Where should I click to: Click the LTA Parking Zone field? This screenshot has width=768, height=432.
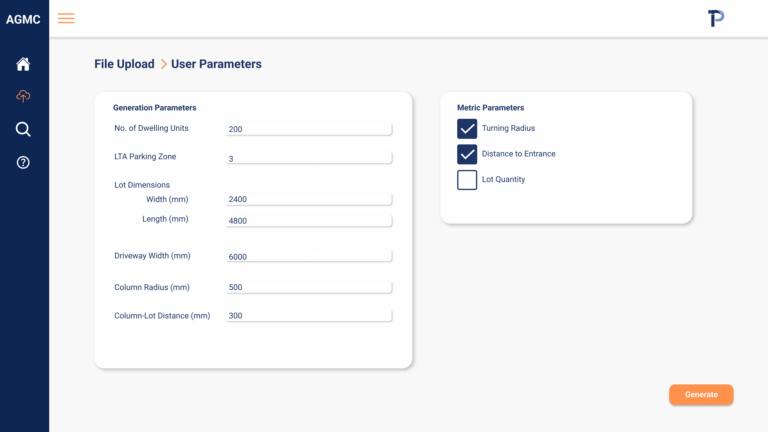coord(309,158)
